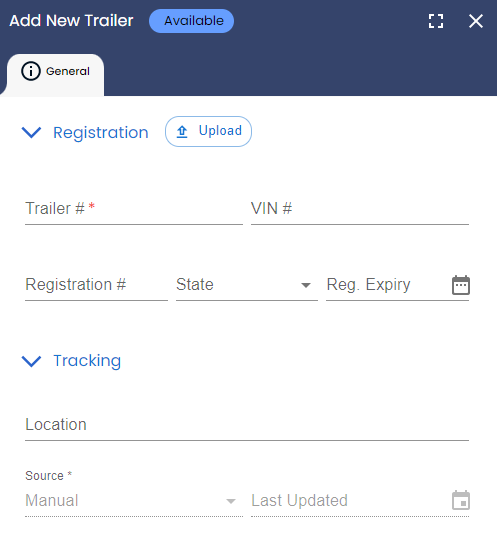Focus the Trailer # input field
This screenshot has height=539, width=497.
tap(134, 209)
